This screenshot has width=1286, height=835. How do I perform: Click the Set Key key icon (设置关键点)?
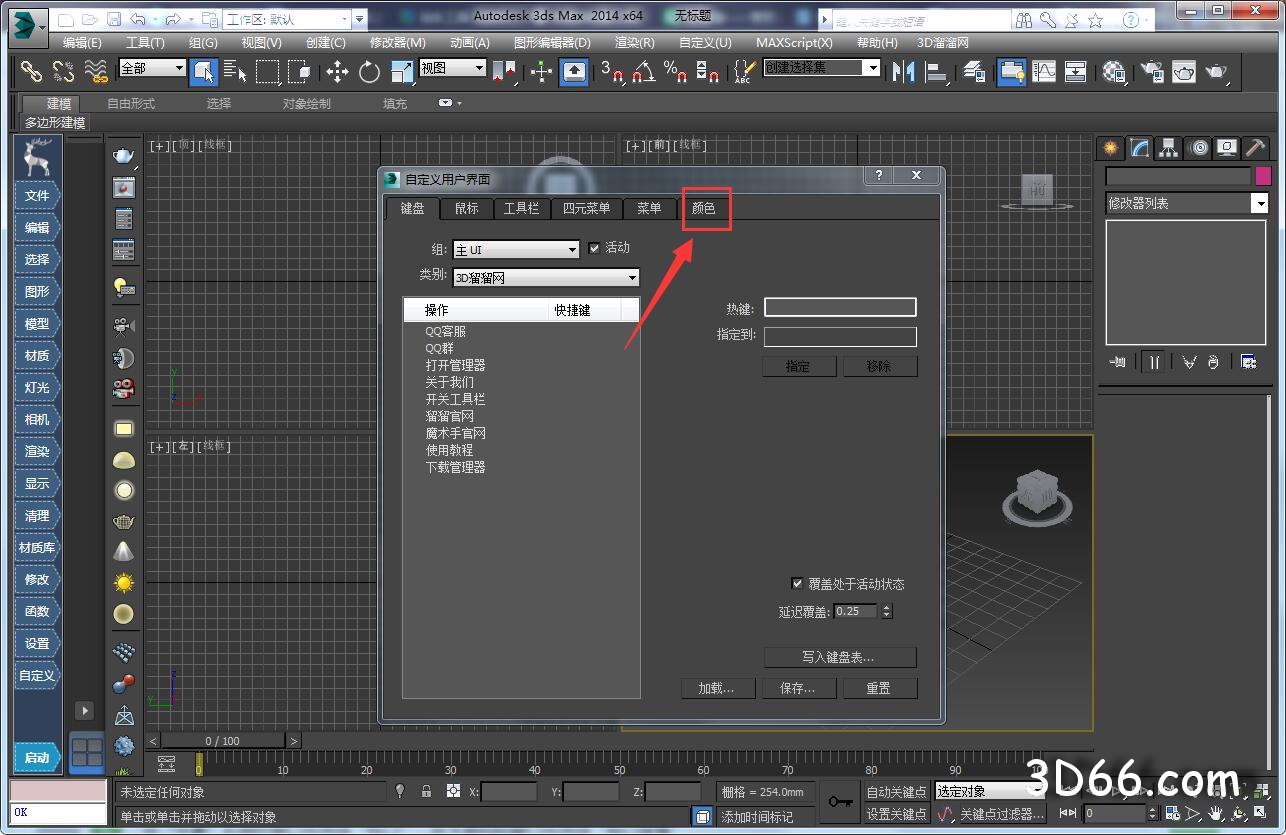point(840,802)
